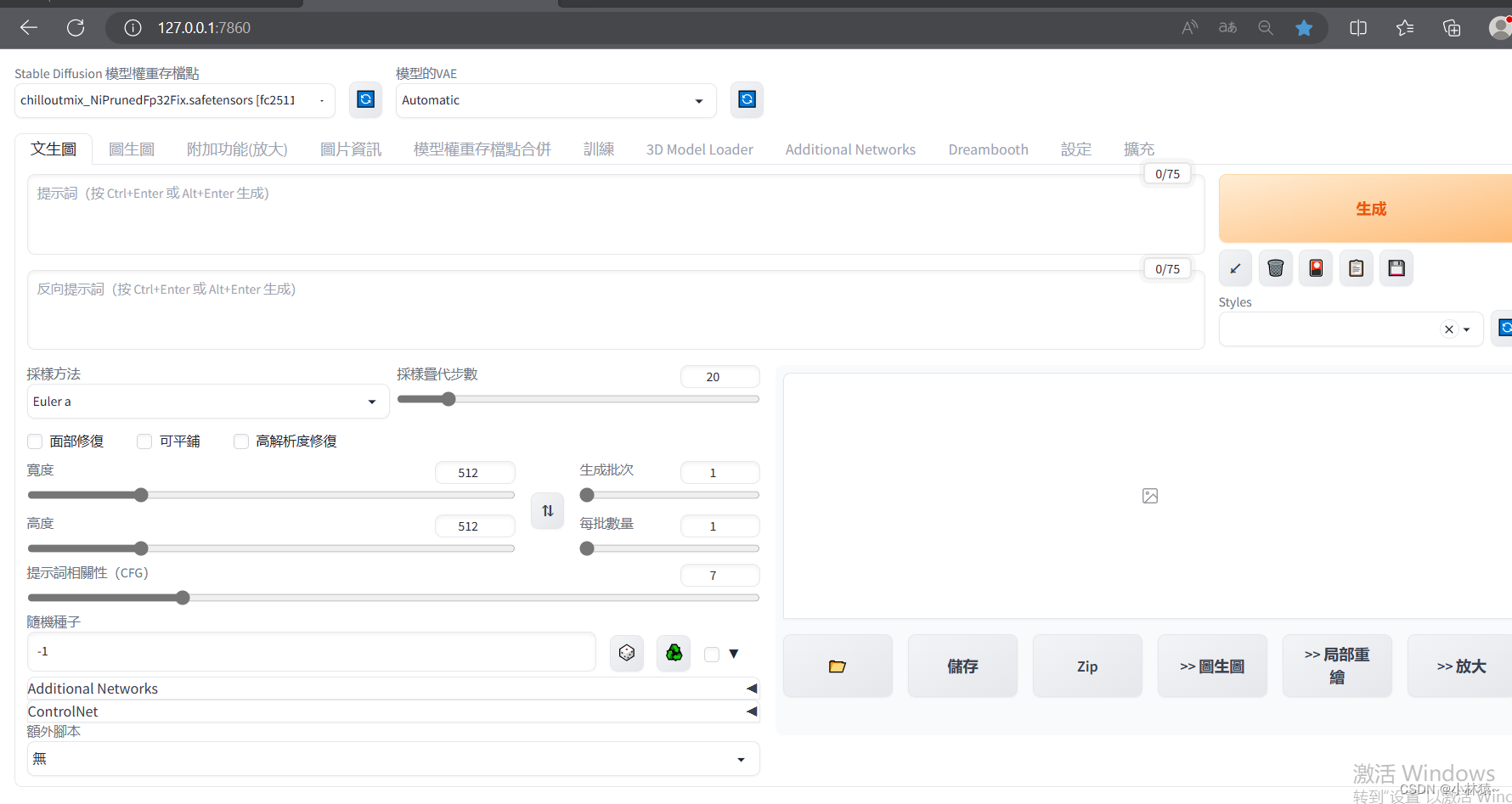Open the checkpoint model dropdown
The image size is (1512, 804).
(x=174, y=100)
